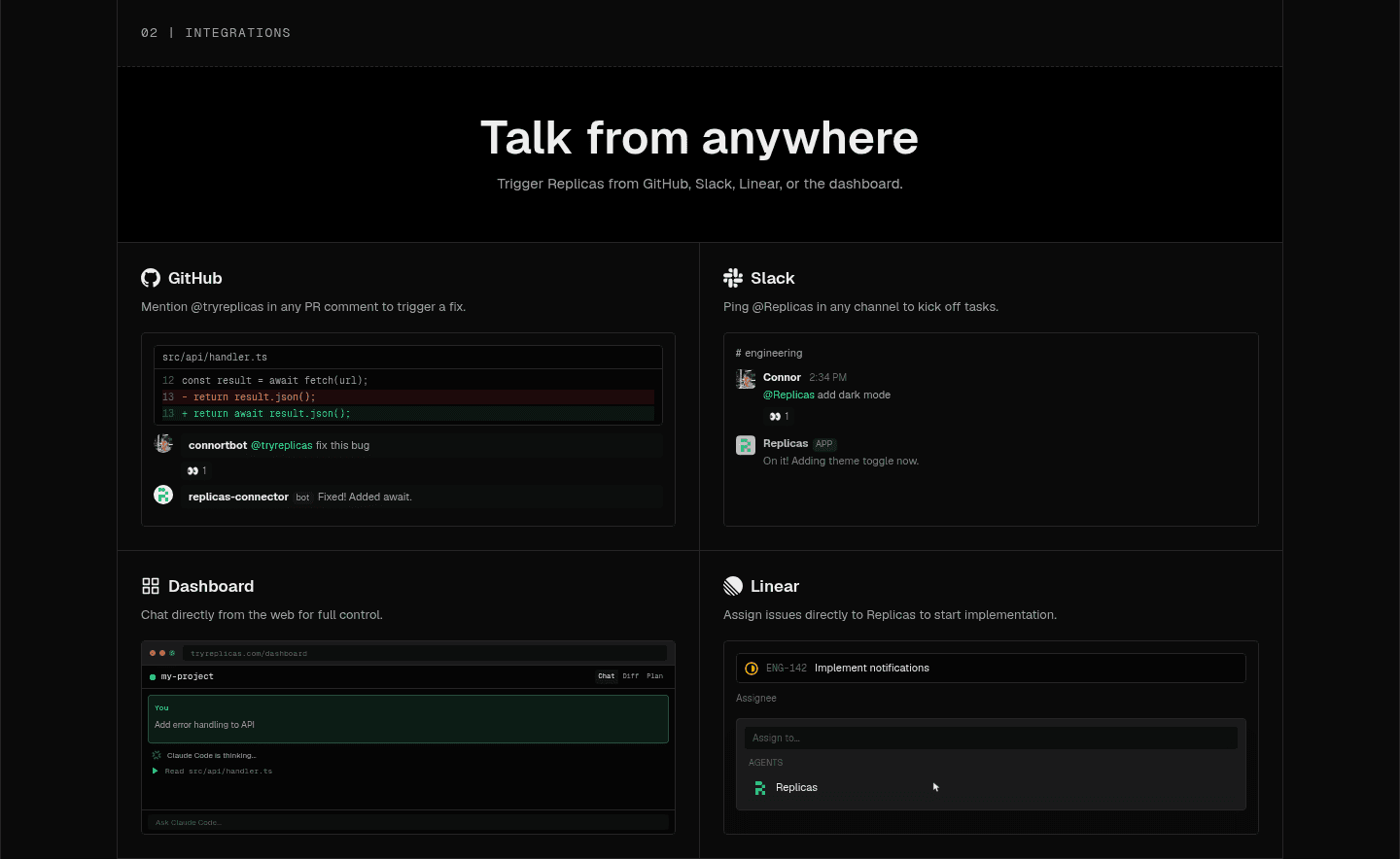Click the 'Talk from anywhere' heading
The height and width of the screenshot is (859, 1400).
click(x=700, y=138)
